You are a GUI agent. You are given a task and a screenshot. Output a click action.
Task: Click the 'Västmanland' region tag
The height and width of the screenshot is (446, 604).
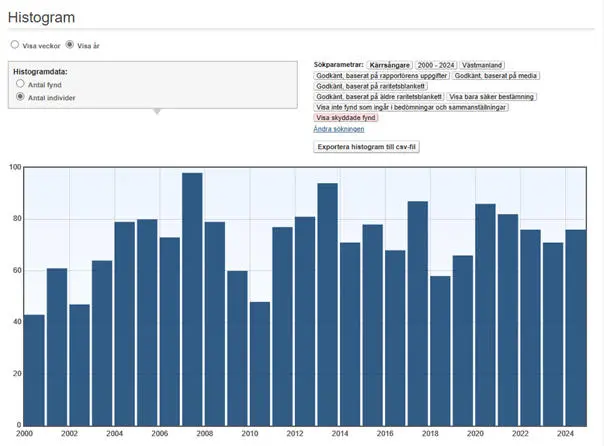tap(483, 64)
